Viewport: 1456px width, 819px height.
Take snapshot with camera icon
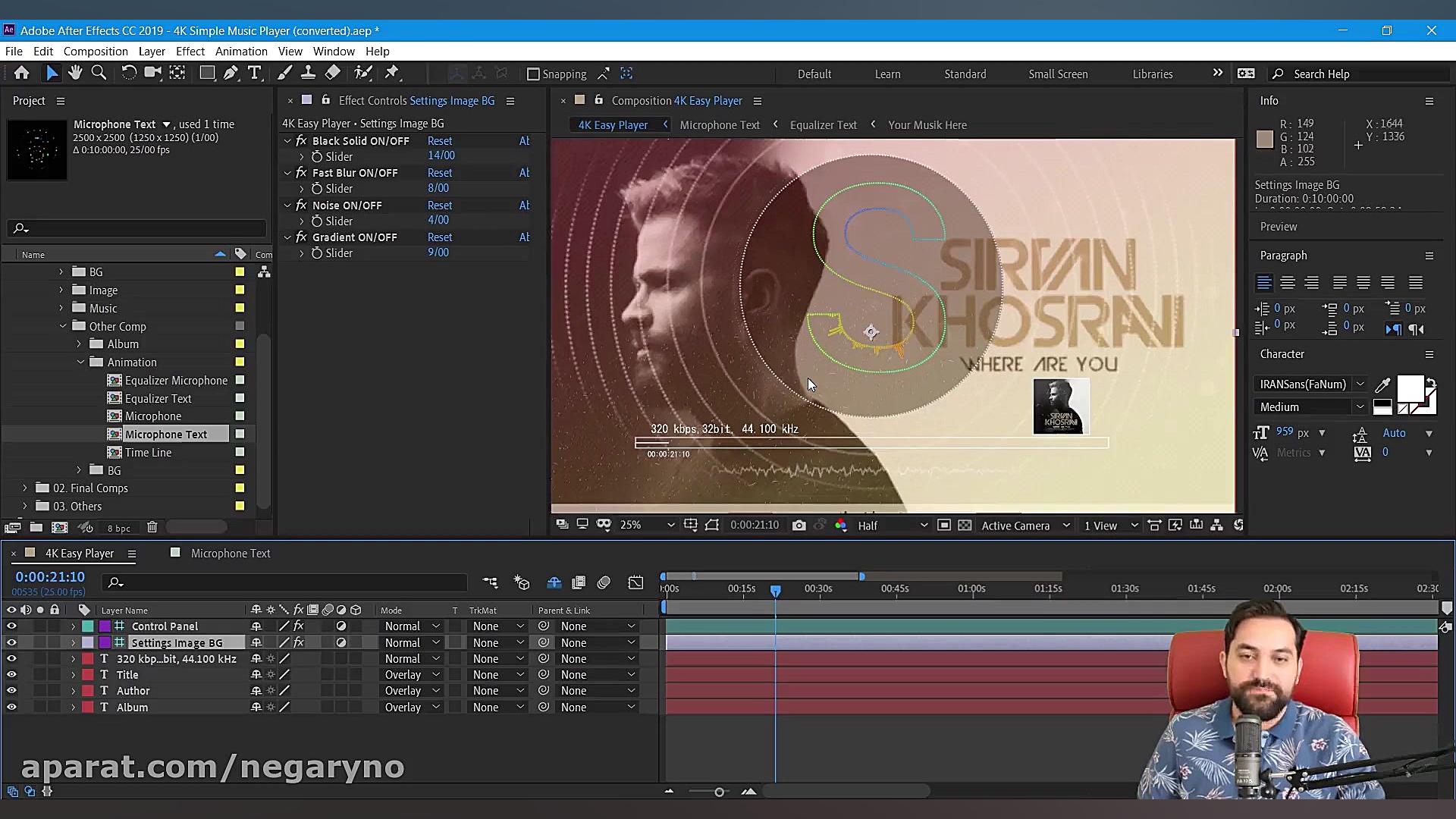[799, 526]
